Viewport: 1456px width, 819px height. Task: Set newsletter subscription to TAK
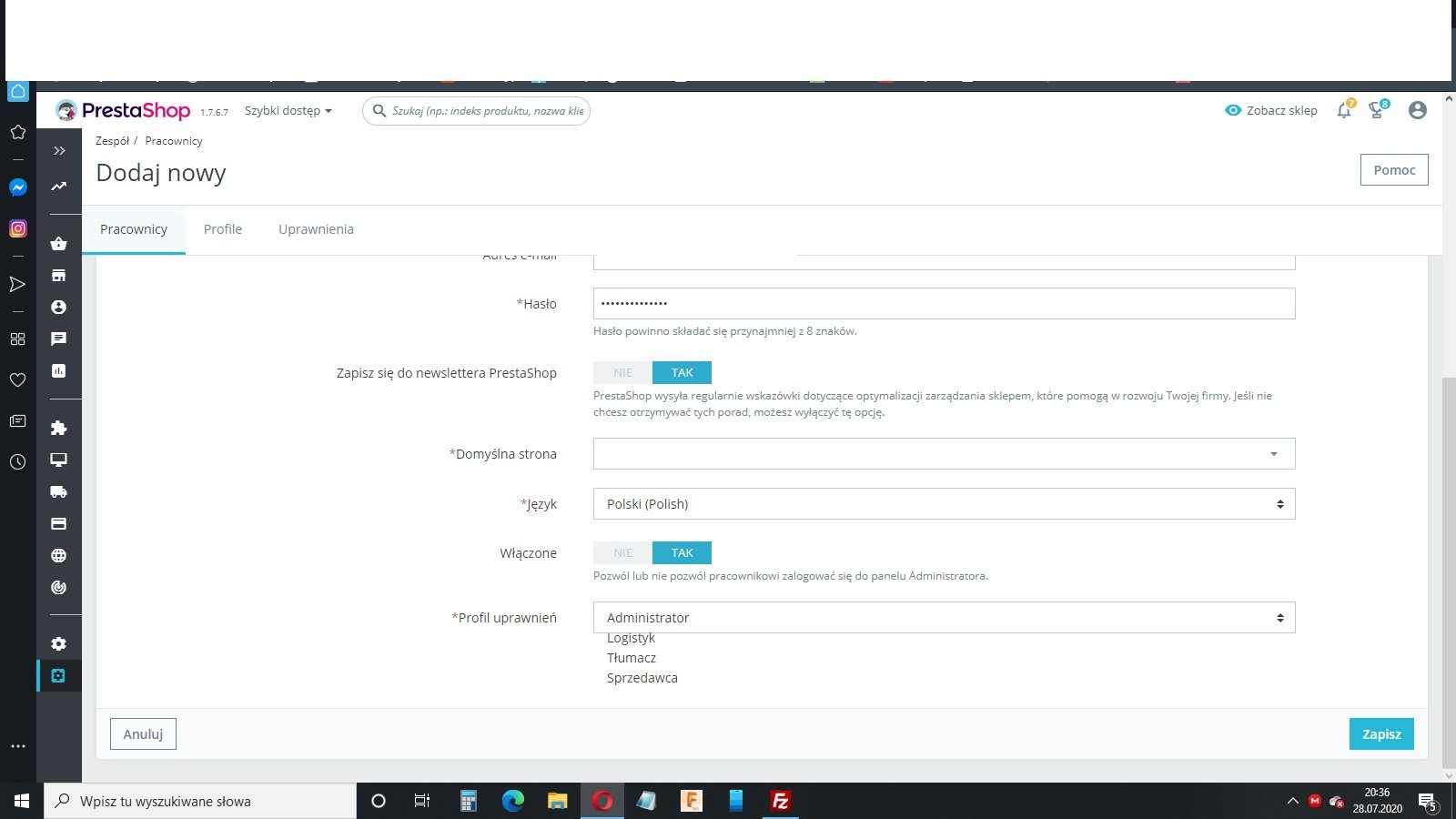(682, 372)
